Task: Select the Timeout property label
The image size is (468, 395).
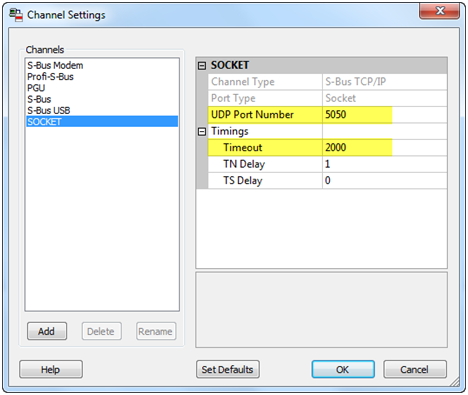Action: pos(243,147)
